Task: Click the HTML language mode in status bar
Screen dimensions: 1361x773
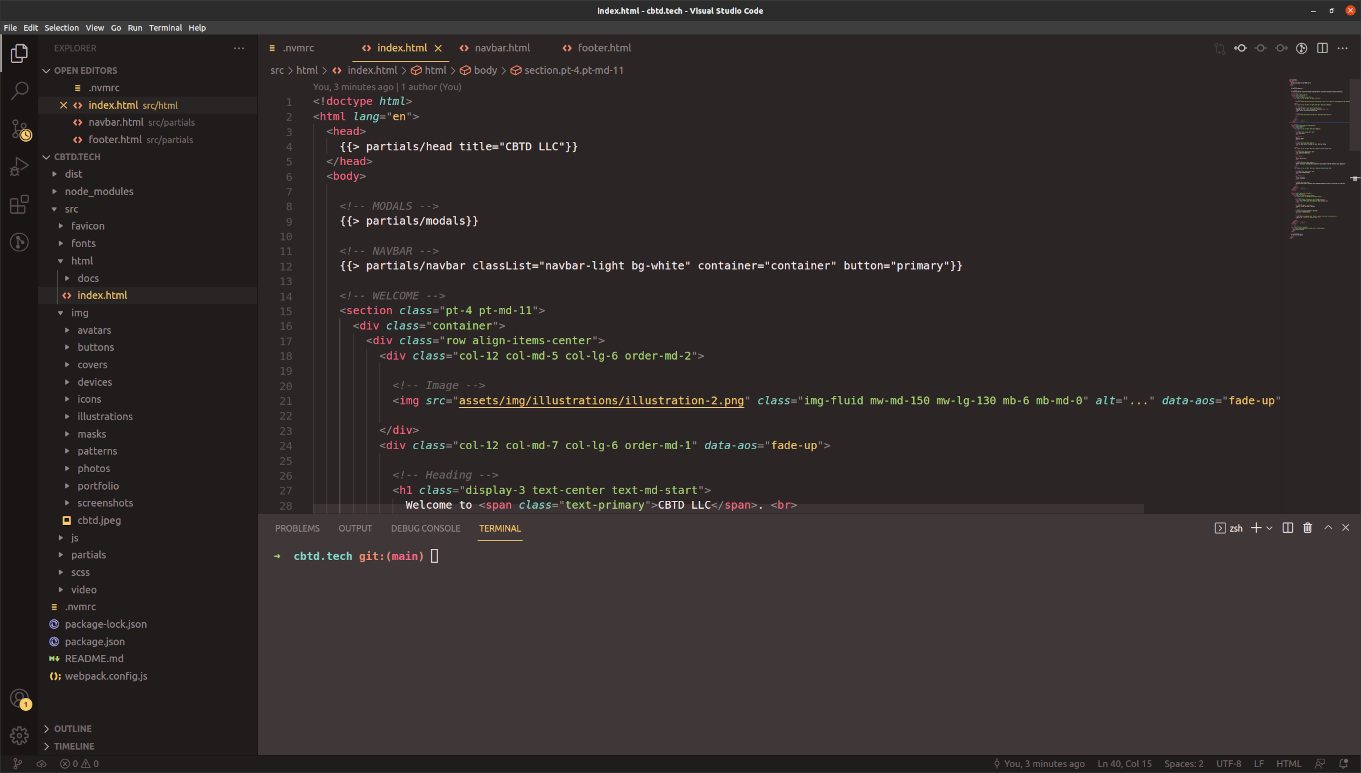Action: click(1288, 764)
